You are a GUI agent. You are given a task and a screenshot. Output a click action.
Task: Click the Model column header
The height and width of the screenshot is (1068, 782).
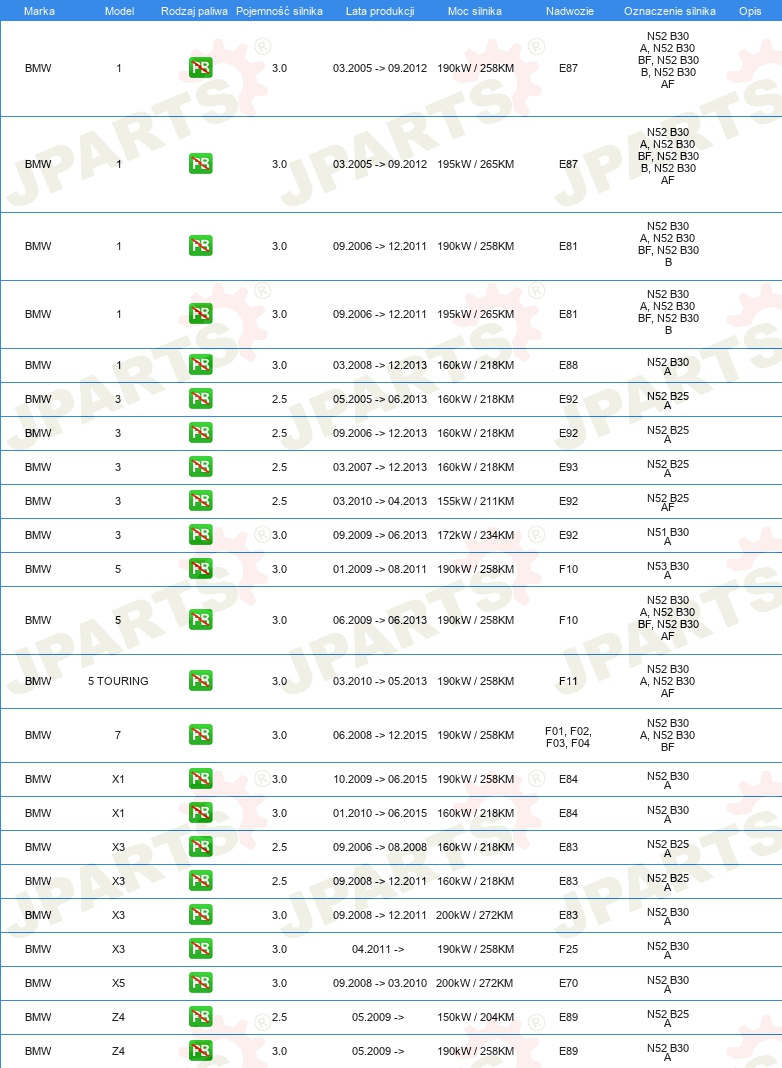[x=119, y=11]
